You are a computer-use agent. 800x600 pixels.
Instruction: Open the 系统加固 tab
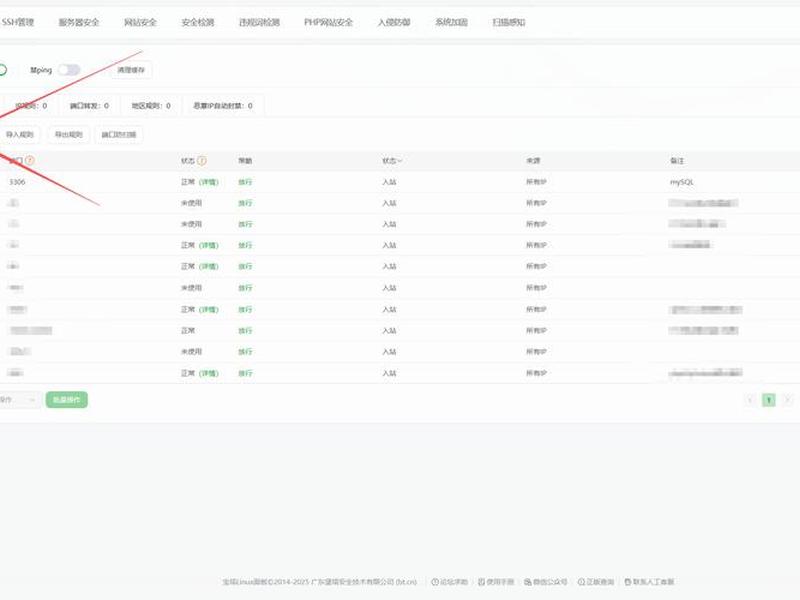point(452,22)
